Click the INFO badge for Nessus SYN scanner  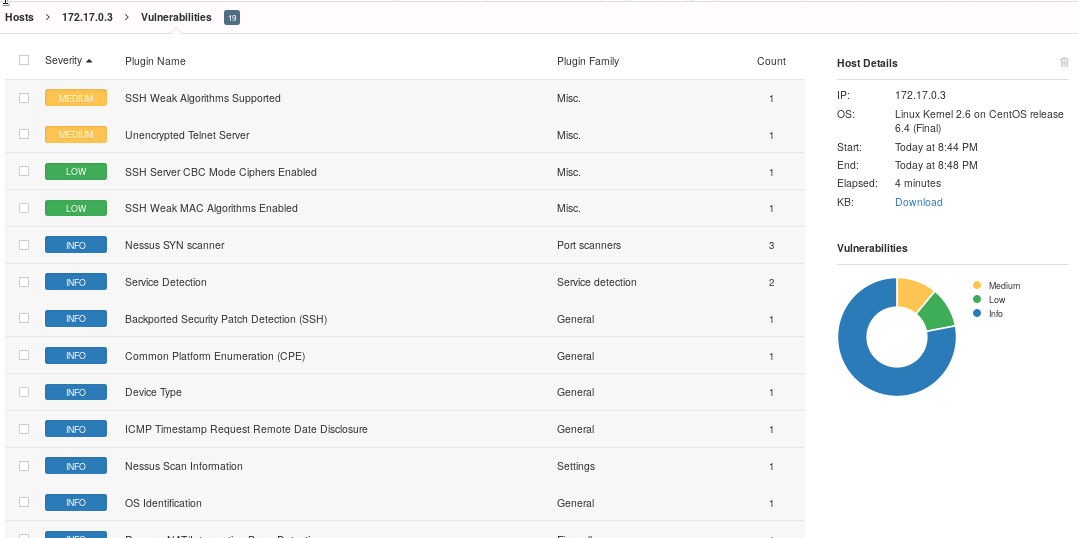pyautogui.click(x=76, y=245)
